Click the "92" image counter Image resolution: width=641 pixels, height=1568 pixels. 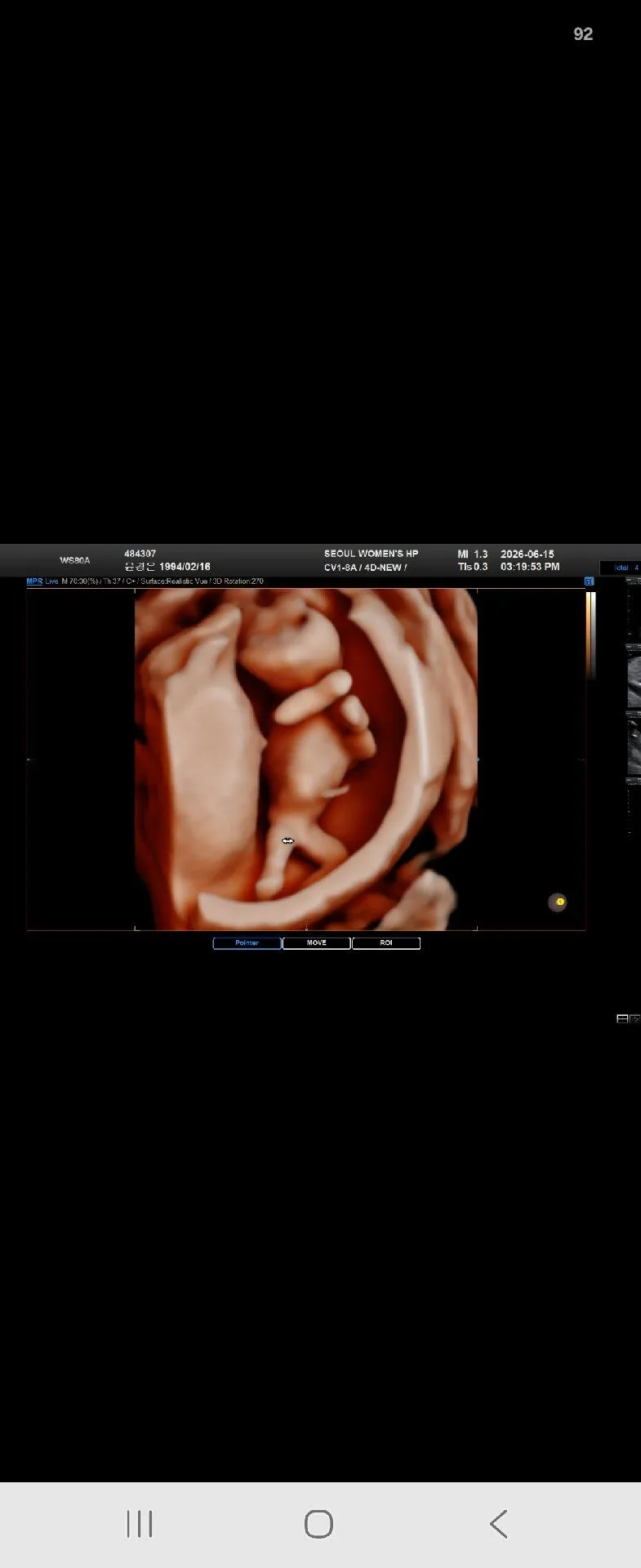583,33
